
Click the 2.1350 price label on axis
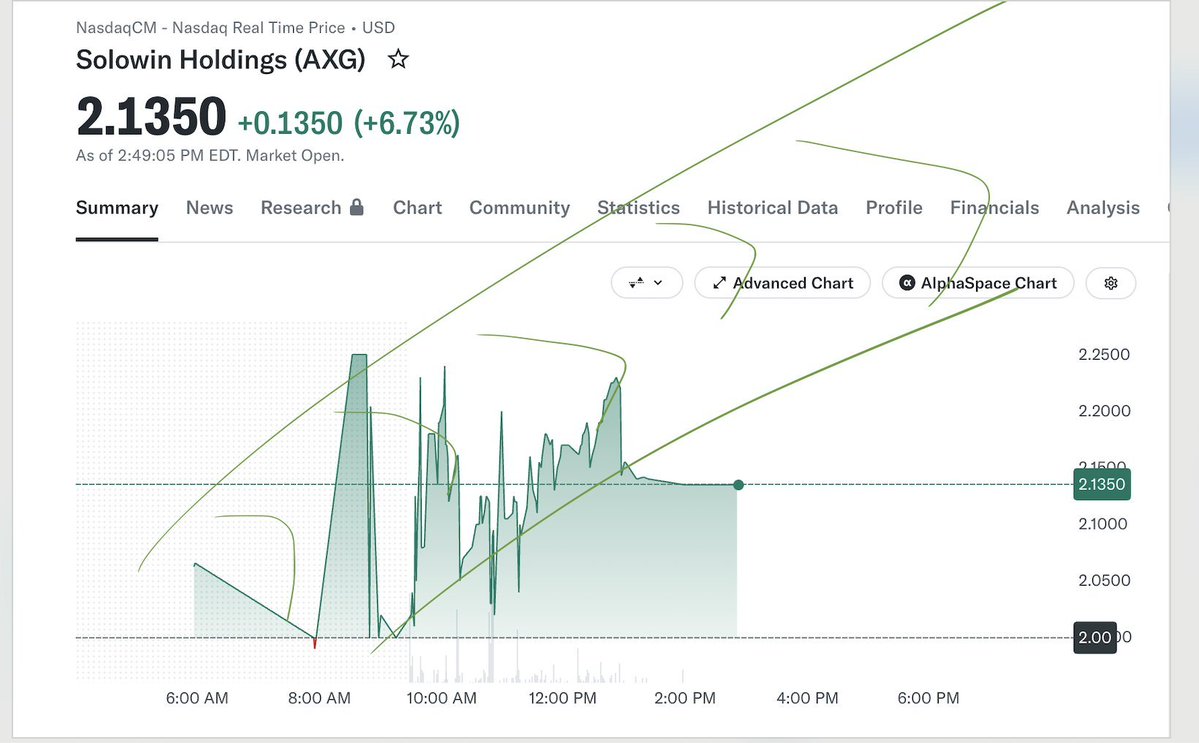pyautogui.click(x=1102, y=485)
